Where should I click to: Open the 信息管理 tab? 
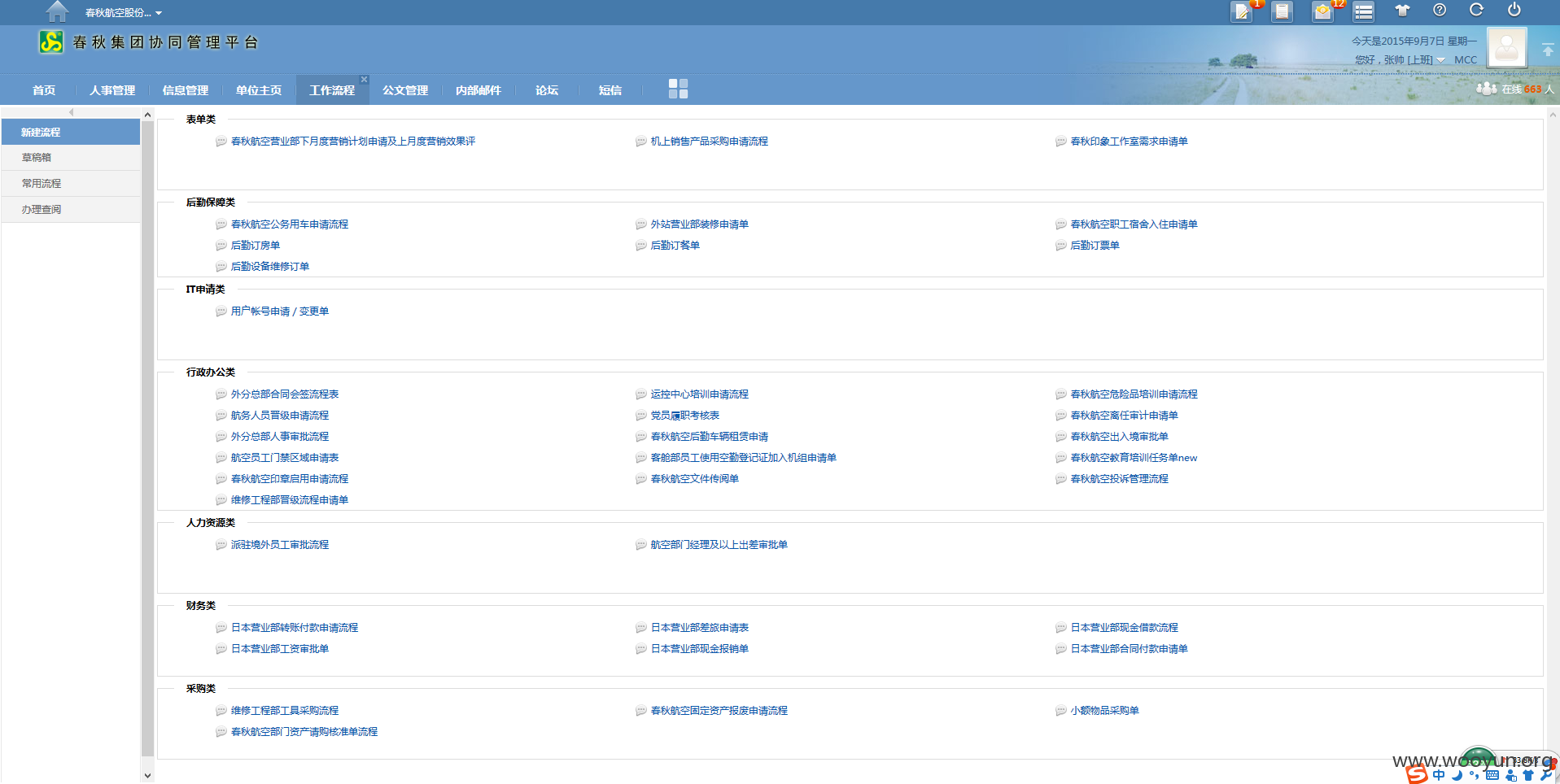[x=186, y=90]
